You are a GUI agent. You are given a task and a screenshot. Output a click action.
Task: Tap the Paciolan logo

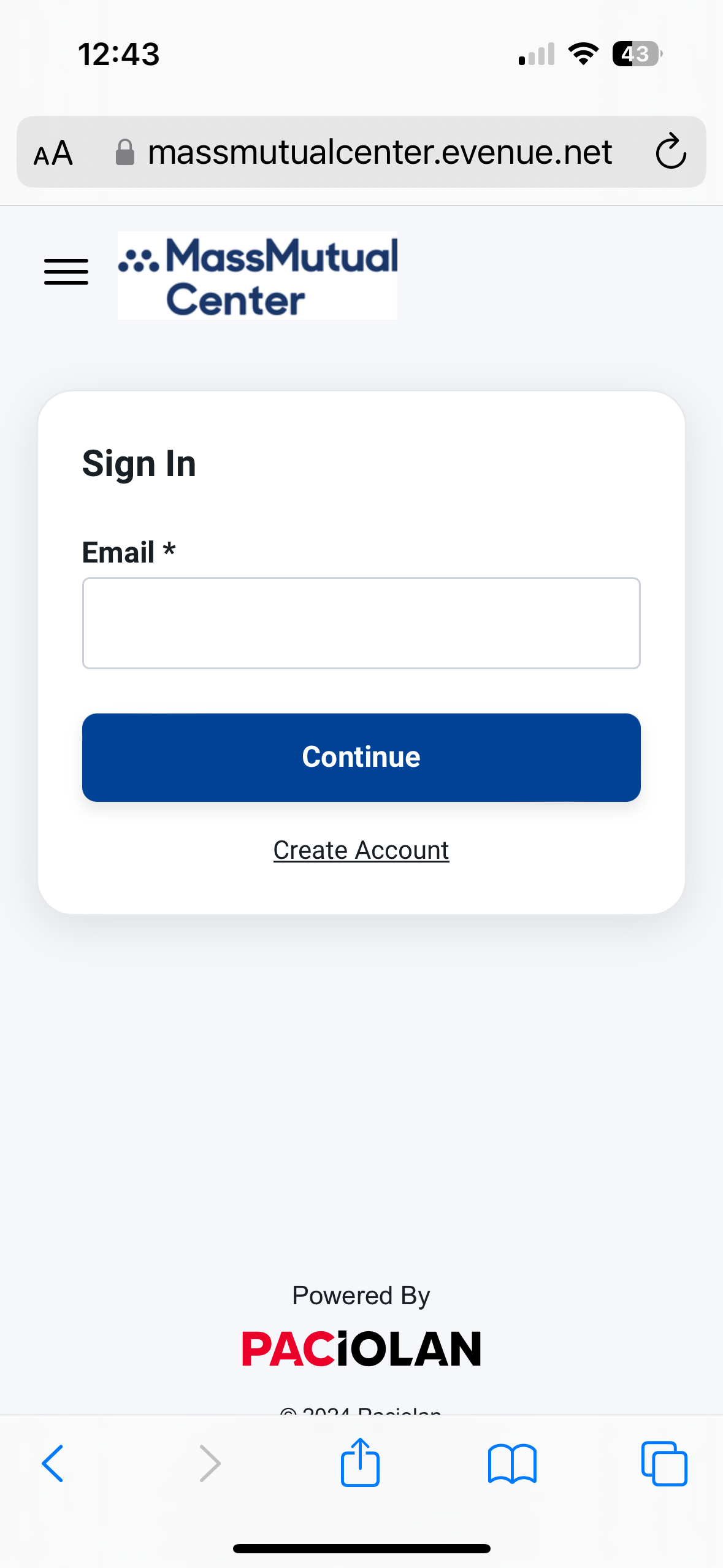(x=361, y=1349)
